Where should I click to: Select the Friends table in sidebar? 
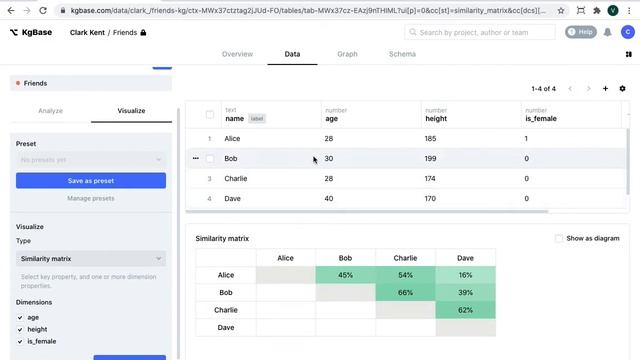coord(91,83)
